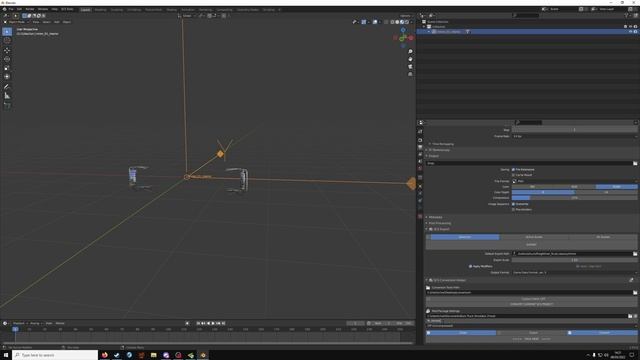Select the Rotate tool
This screenshot has height=360, width=640.
point(7,59)
